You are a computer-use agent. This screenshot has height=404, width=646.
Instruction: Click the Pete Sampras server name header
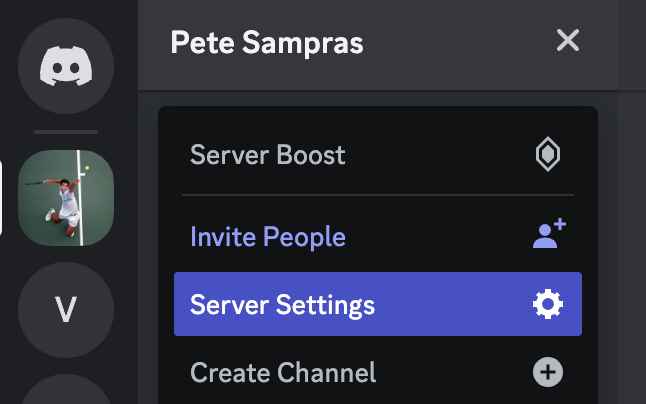point(267,42)
